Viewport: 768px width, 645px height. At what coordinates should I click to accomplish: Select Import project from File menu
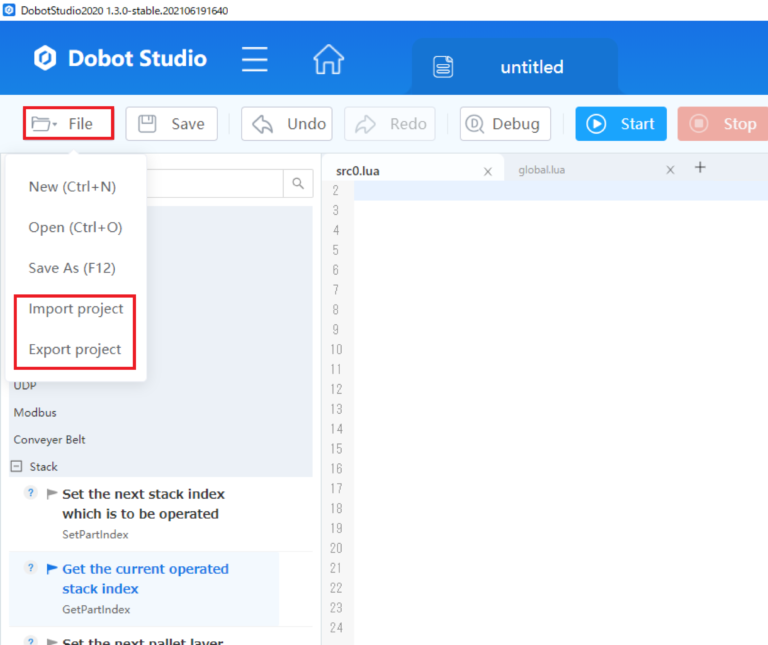coord(76,309)
